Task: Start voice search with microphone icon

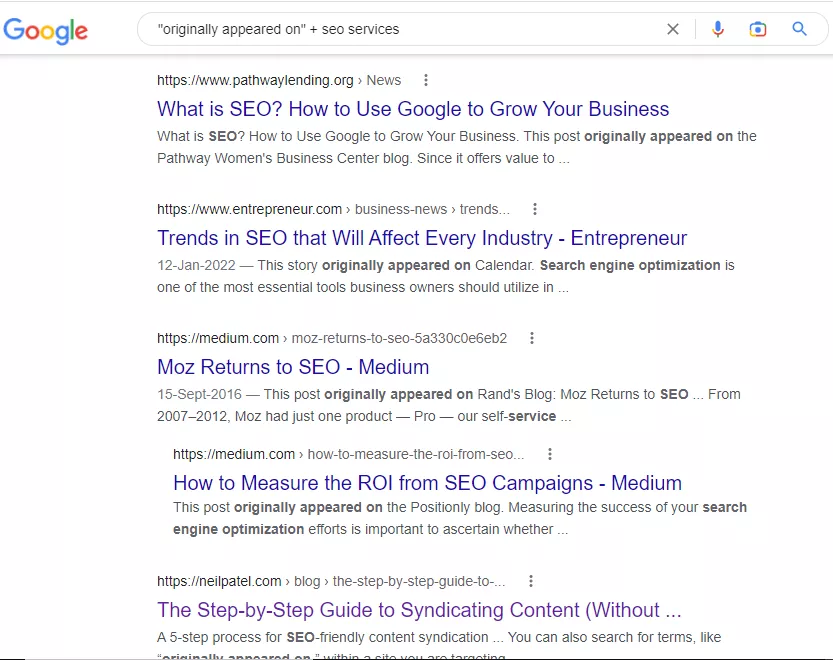Action: [x=718, y=29]
